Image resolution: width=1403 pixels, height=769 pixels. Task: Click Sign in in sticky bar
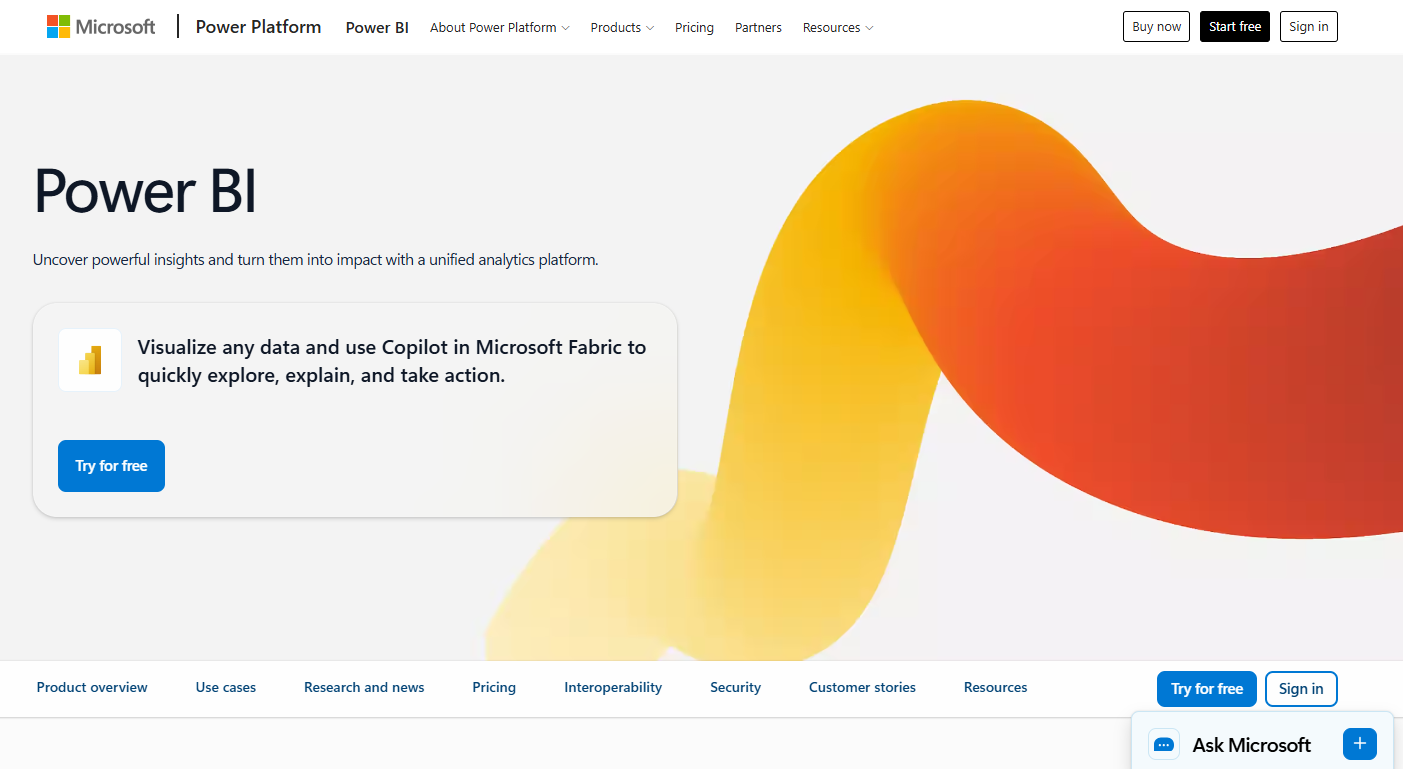1301,689
